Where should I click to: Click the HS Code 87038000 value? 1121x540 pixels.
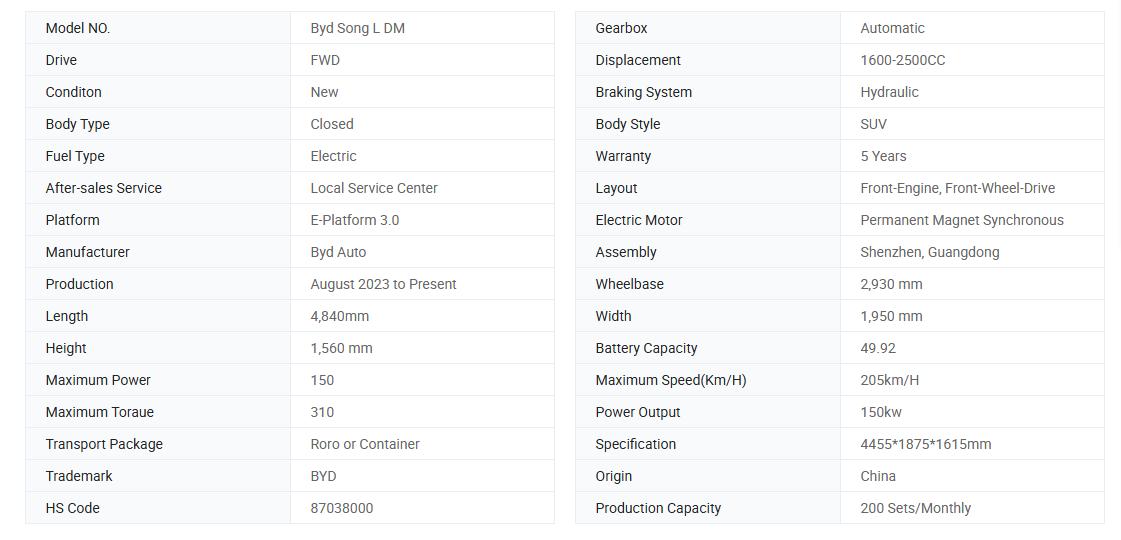tap(342, 509)
